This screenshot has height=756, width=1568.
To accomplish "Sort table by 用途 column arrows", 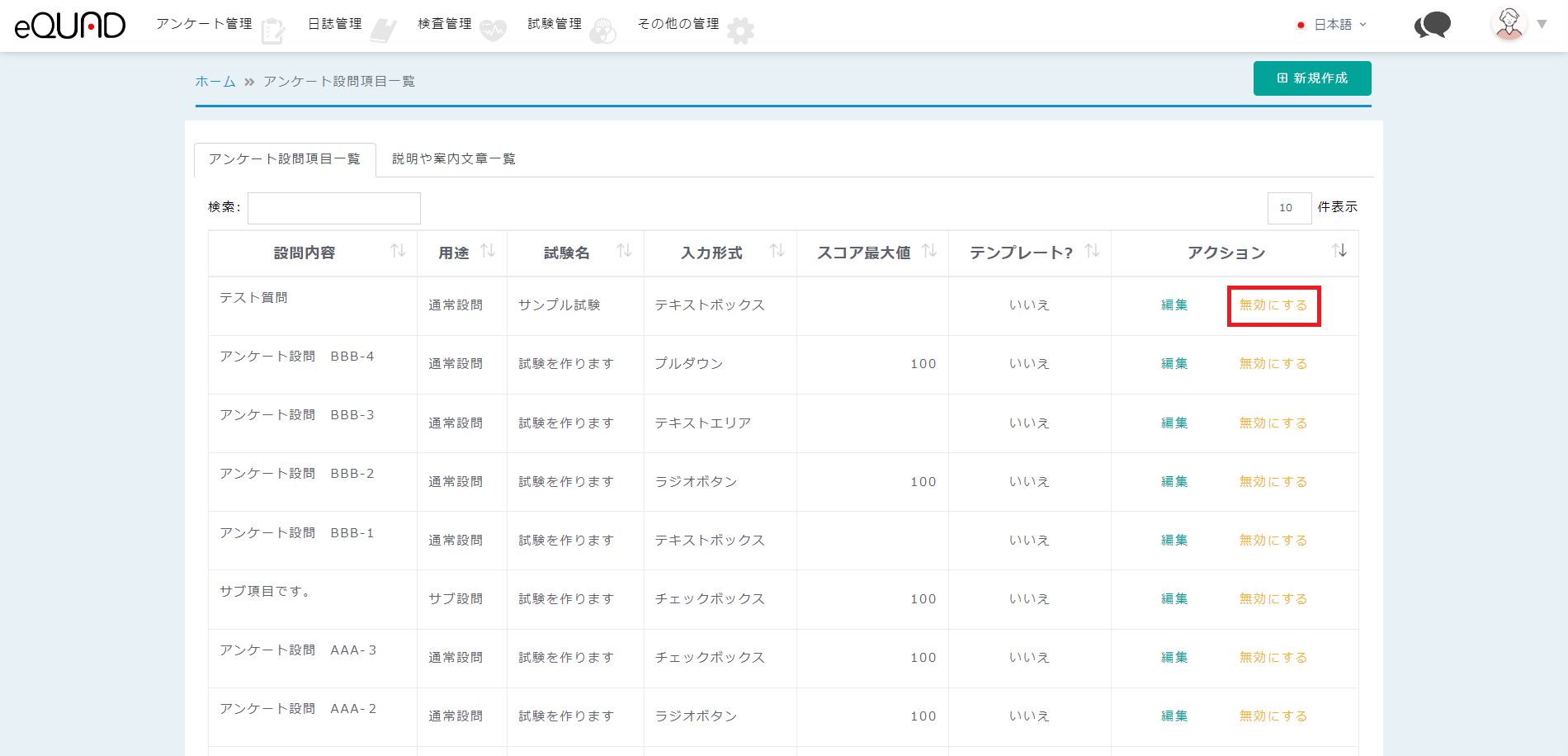I will [x=488, y=251].
